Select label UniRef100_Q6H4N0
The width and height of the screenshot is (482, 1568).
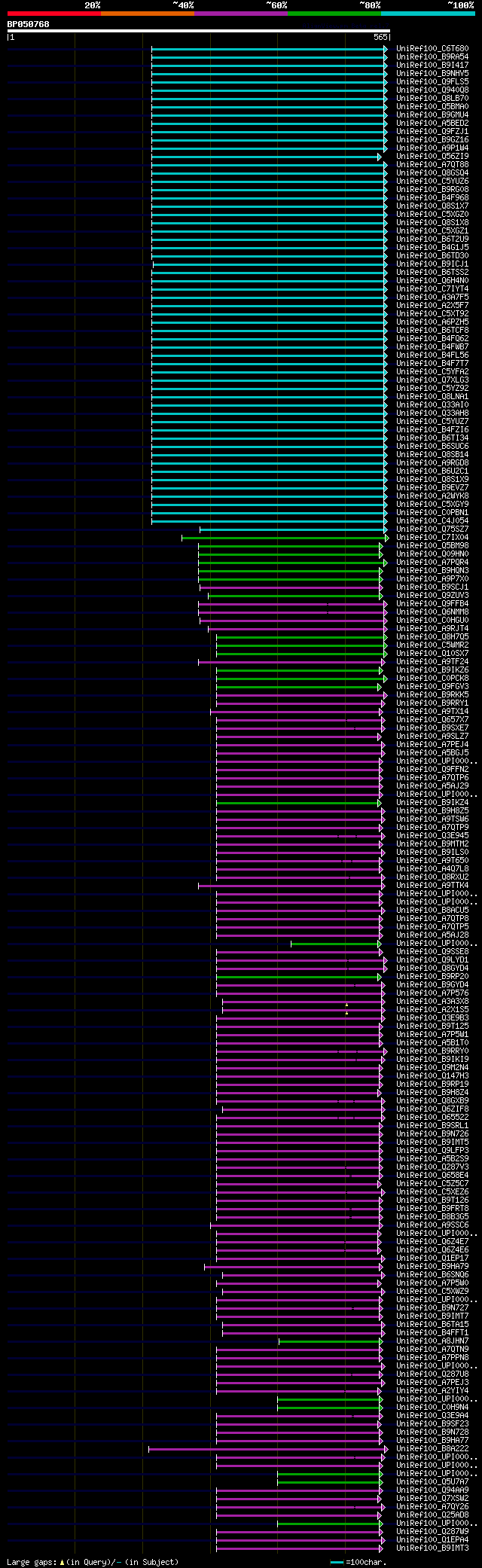point(432,281)
